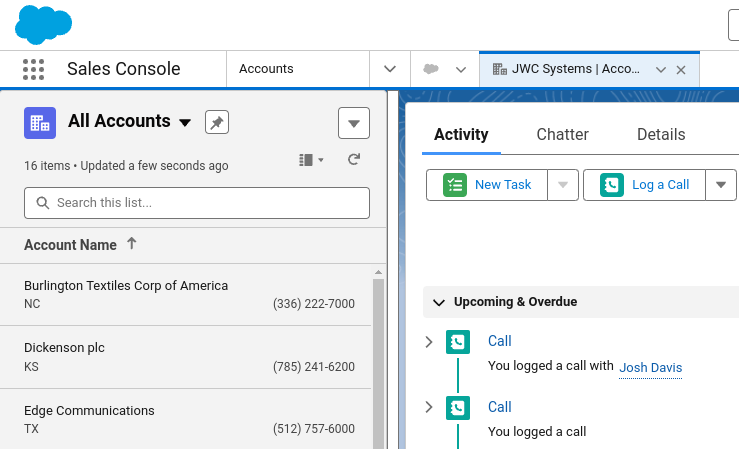This screenshot has height=449, width=739.
Task: Click the Sales Console app name
Action: 123,69
